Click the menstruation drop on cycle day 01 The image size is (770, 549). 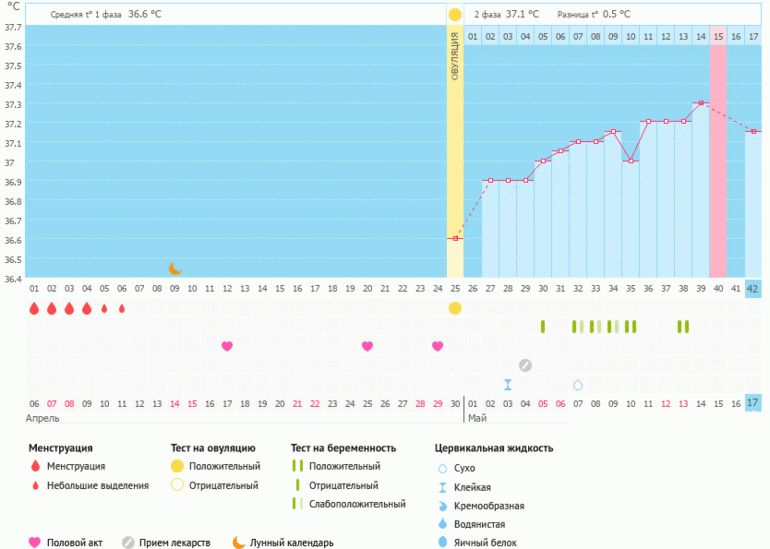coord(34,308)
